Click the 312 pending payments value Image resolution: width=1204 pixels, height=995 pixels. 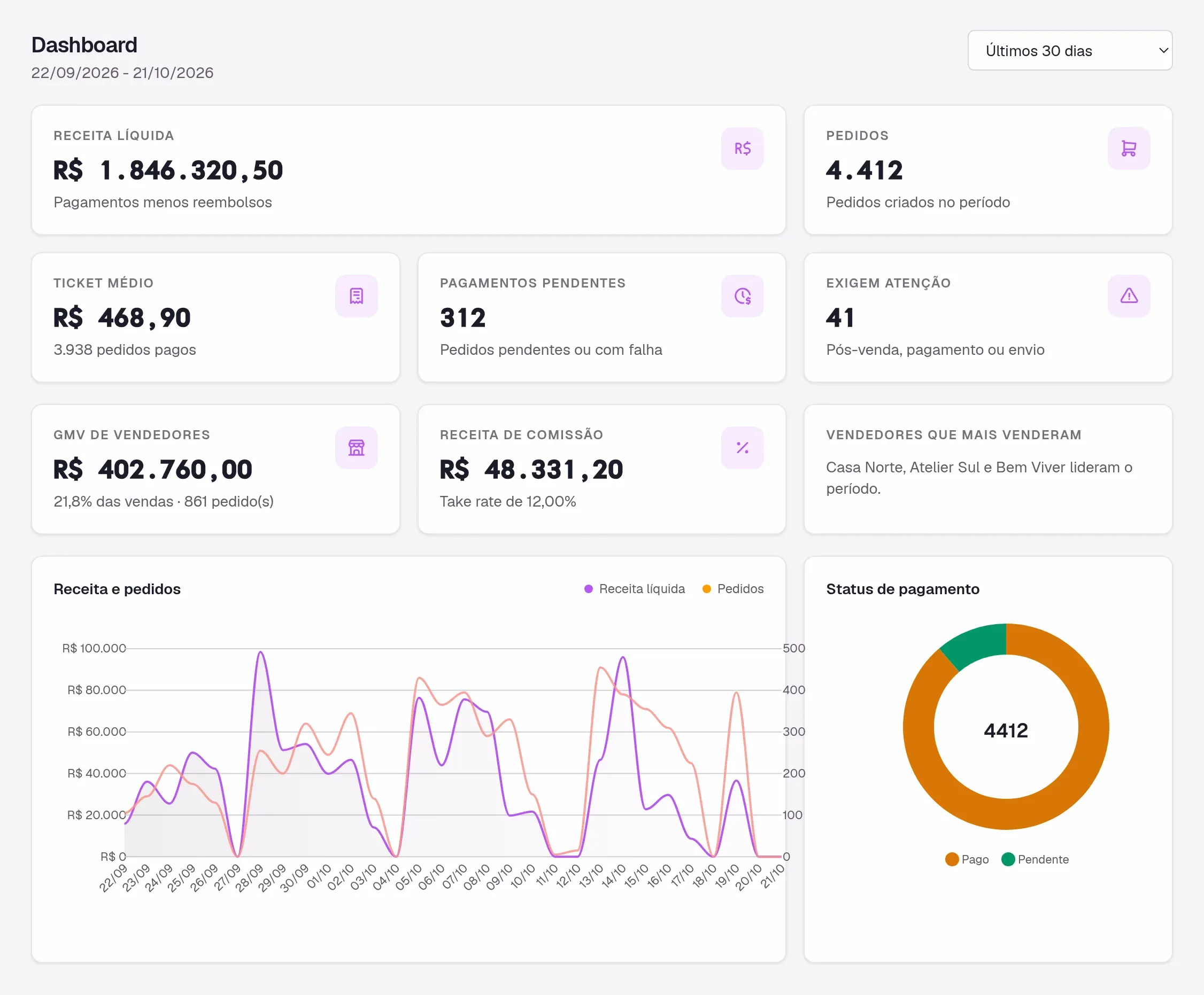[x=462, y=317]
